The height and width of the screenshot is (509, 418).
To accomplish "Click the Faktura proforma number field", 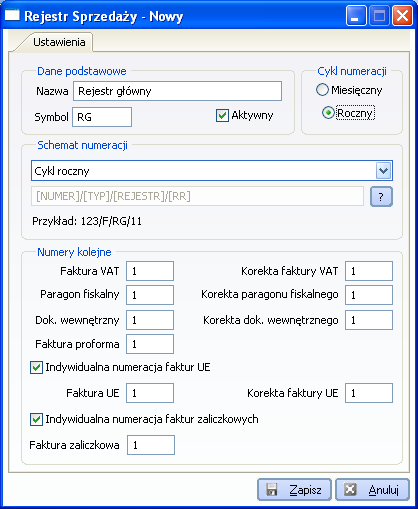I will coord(150,344).
